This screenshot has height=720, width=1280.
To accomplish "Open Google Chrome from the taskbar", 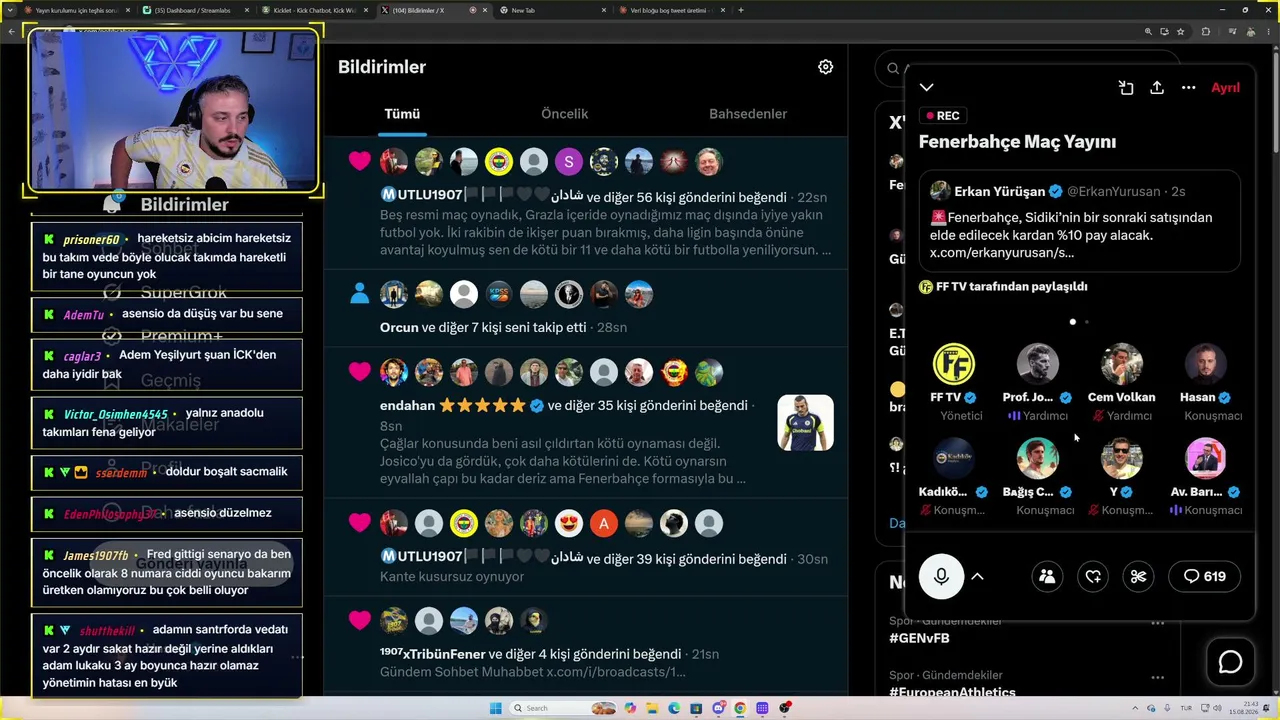I will point(740,708).
